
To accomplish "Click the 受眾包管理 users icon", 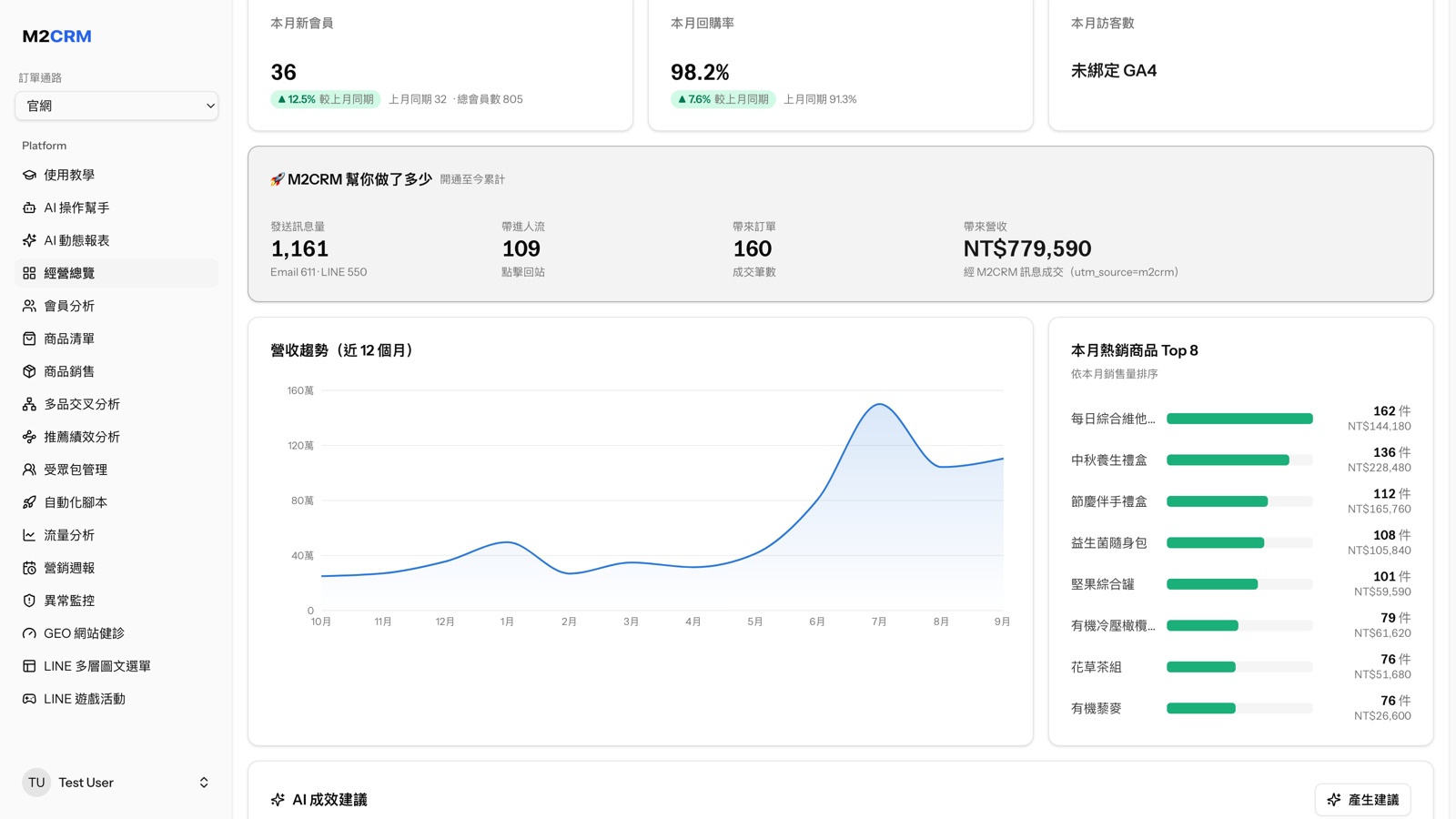I will 29,470.
